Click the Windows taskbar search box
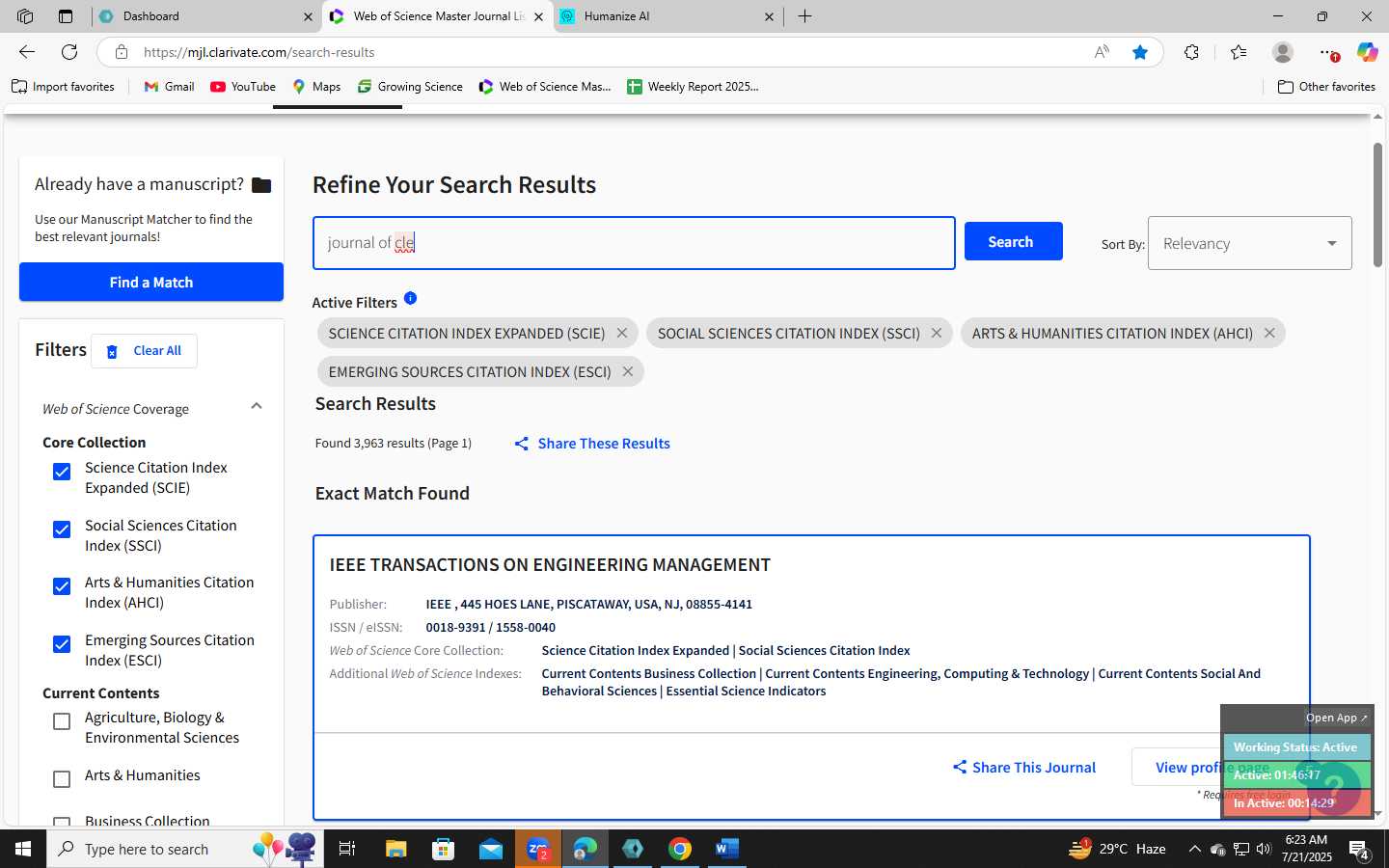The width and height of the screenshot is (1389, 868). [183, 849]
